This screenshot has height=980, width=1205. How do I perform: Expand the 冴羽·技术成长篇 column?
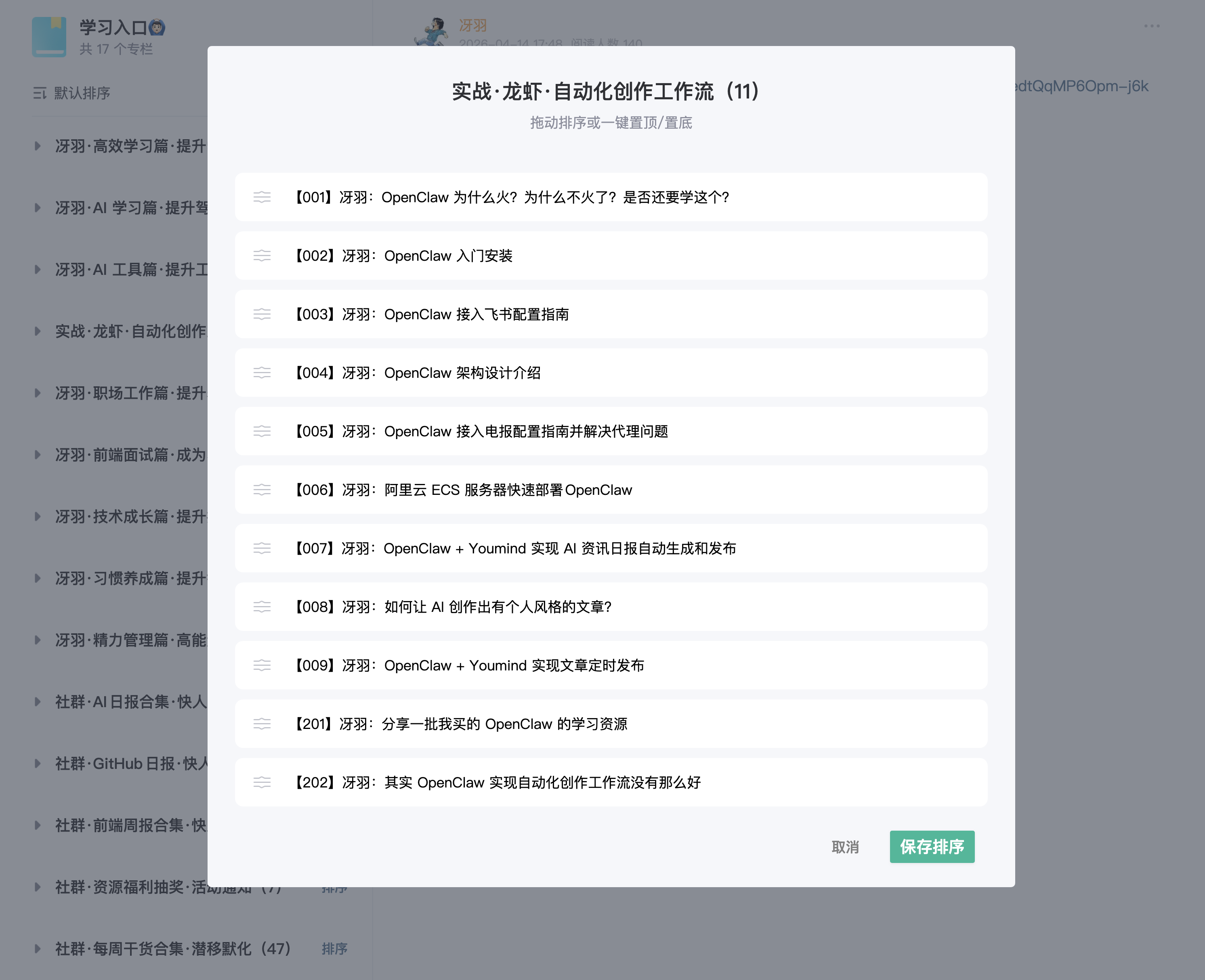[x=37, y=517]
